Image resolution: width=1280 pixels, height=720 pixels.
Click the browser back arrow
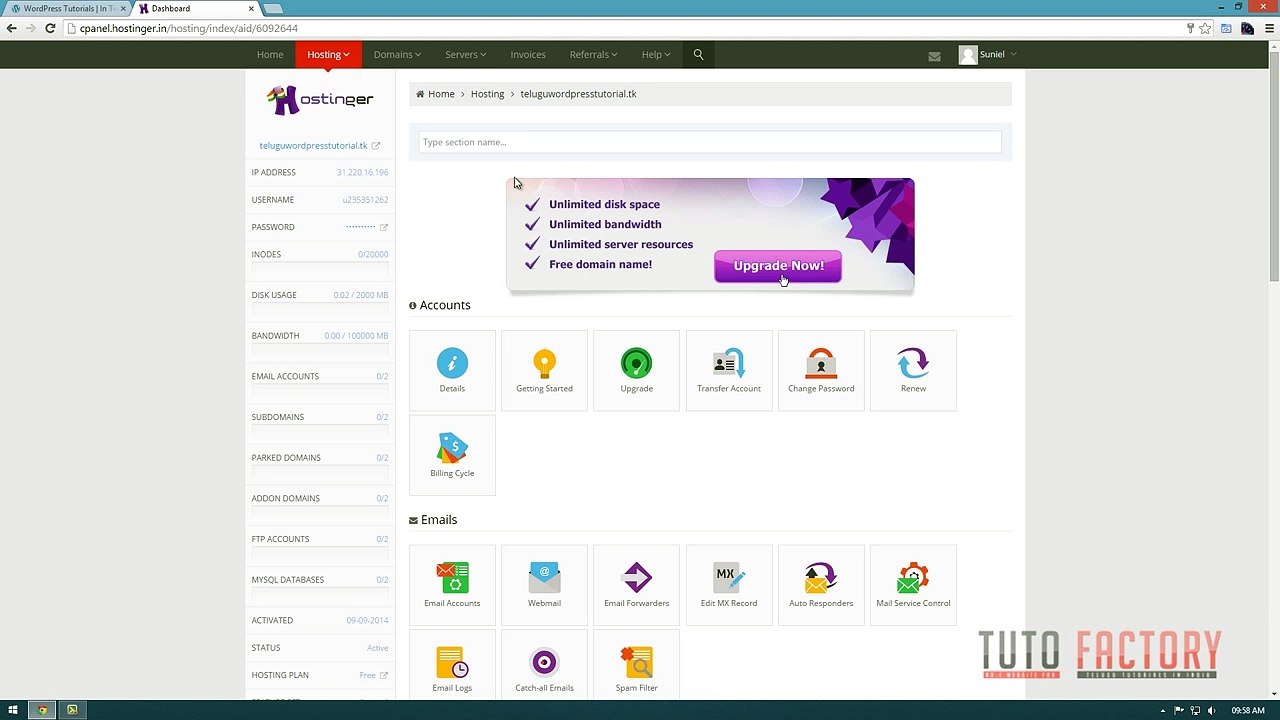(x=12, y=28)
